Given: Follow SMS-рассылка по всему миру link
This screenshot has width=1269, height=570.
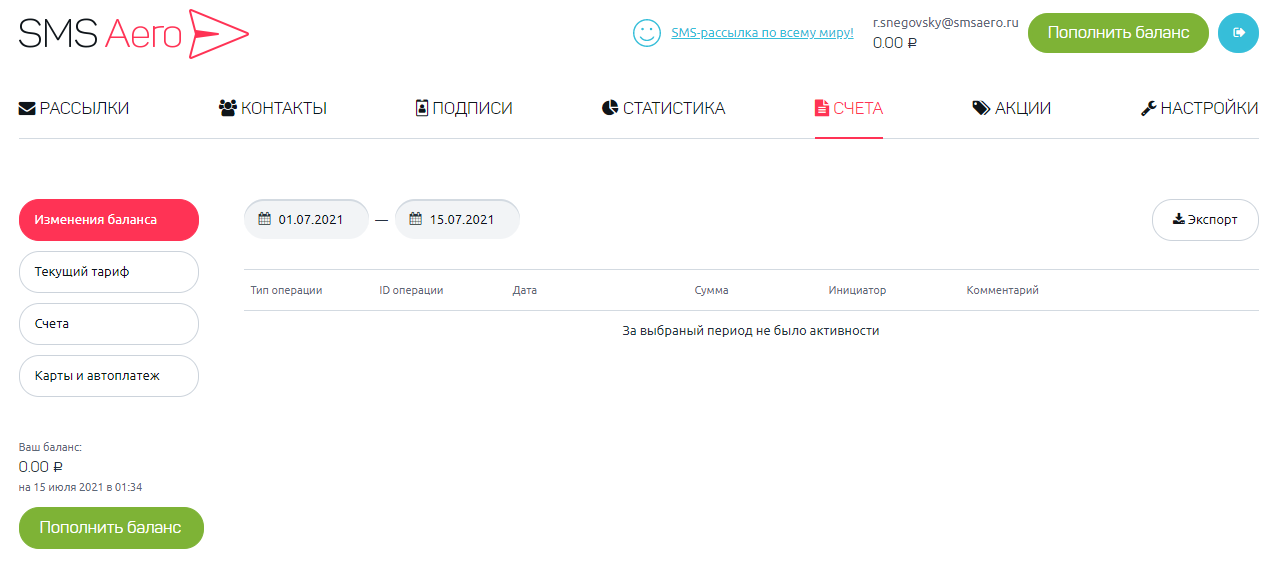Looking at the screenshot, I should tap(762, 33).
